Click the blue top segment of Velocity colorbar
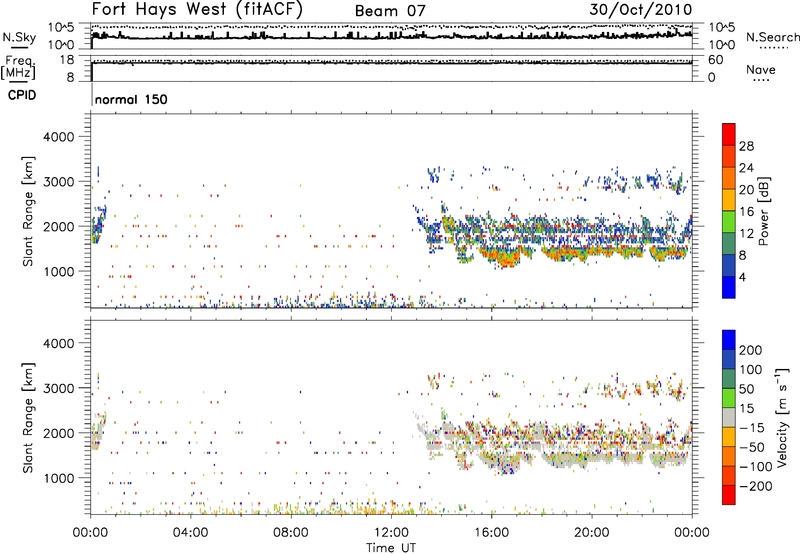This screenshot has height=554, width=800. point(729,340)
